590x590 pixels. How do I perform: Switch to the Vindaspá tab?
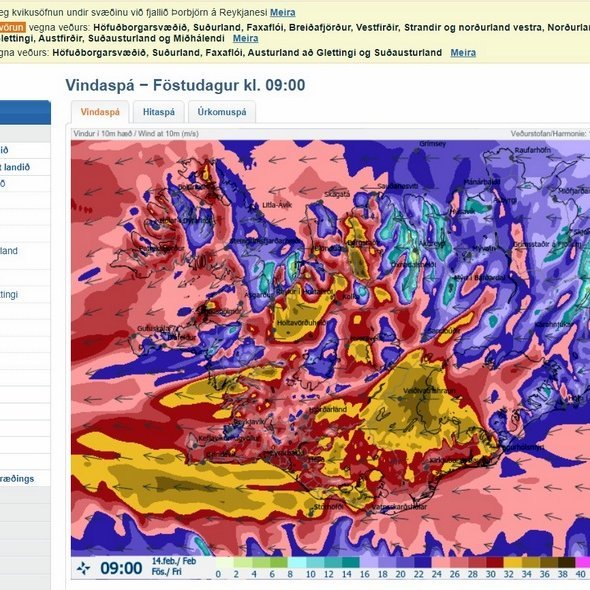100,112
